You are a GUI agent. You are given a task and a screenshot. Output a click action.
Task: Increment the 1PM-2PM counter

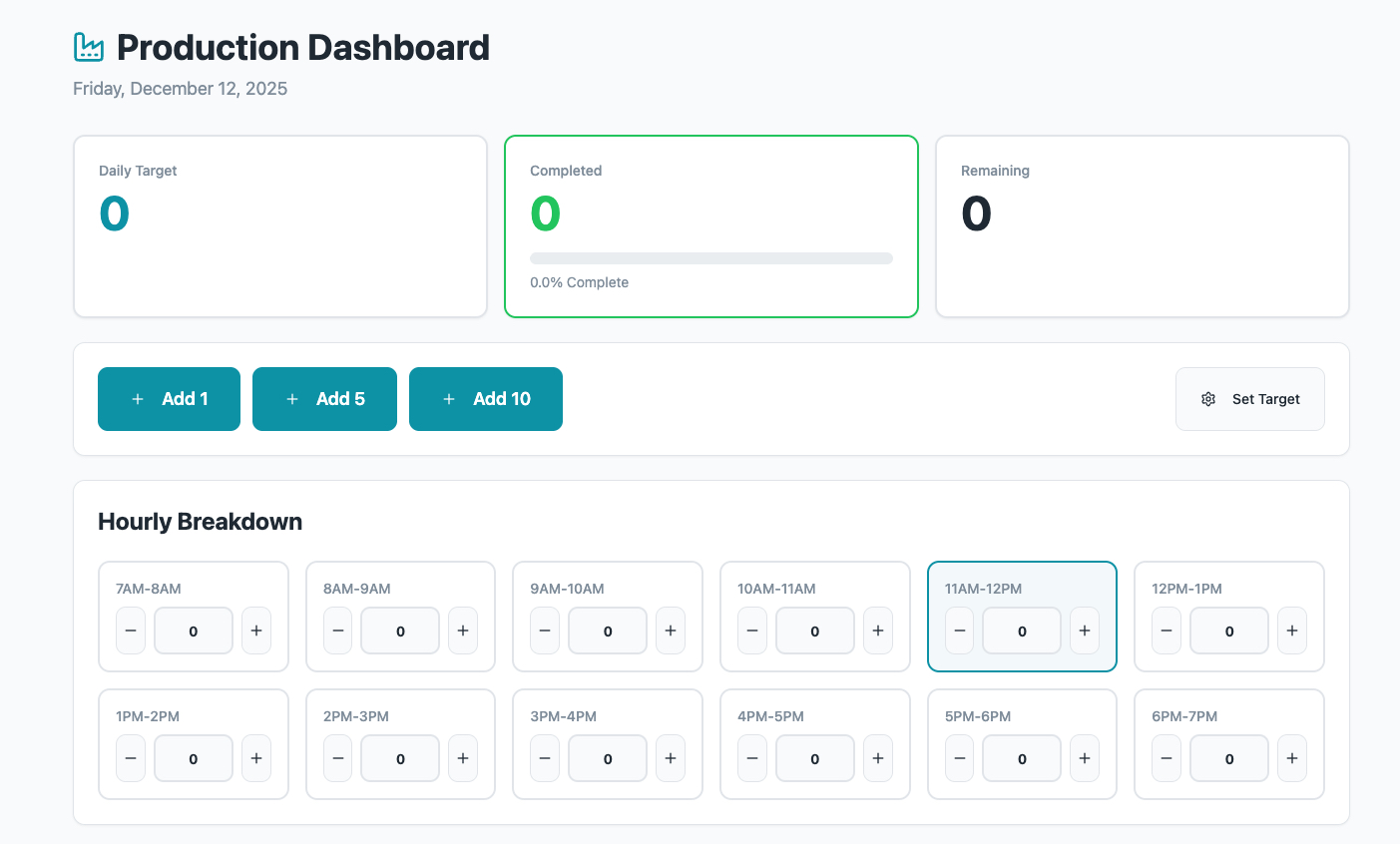[255, 758]
